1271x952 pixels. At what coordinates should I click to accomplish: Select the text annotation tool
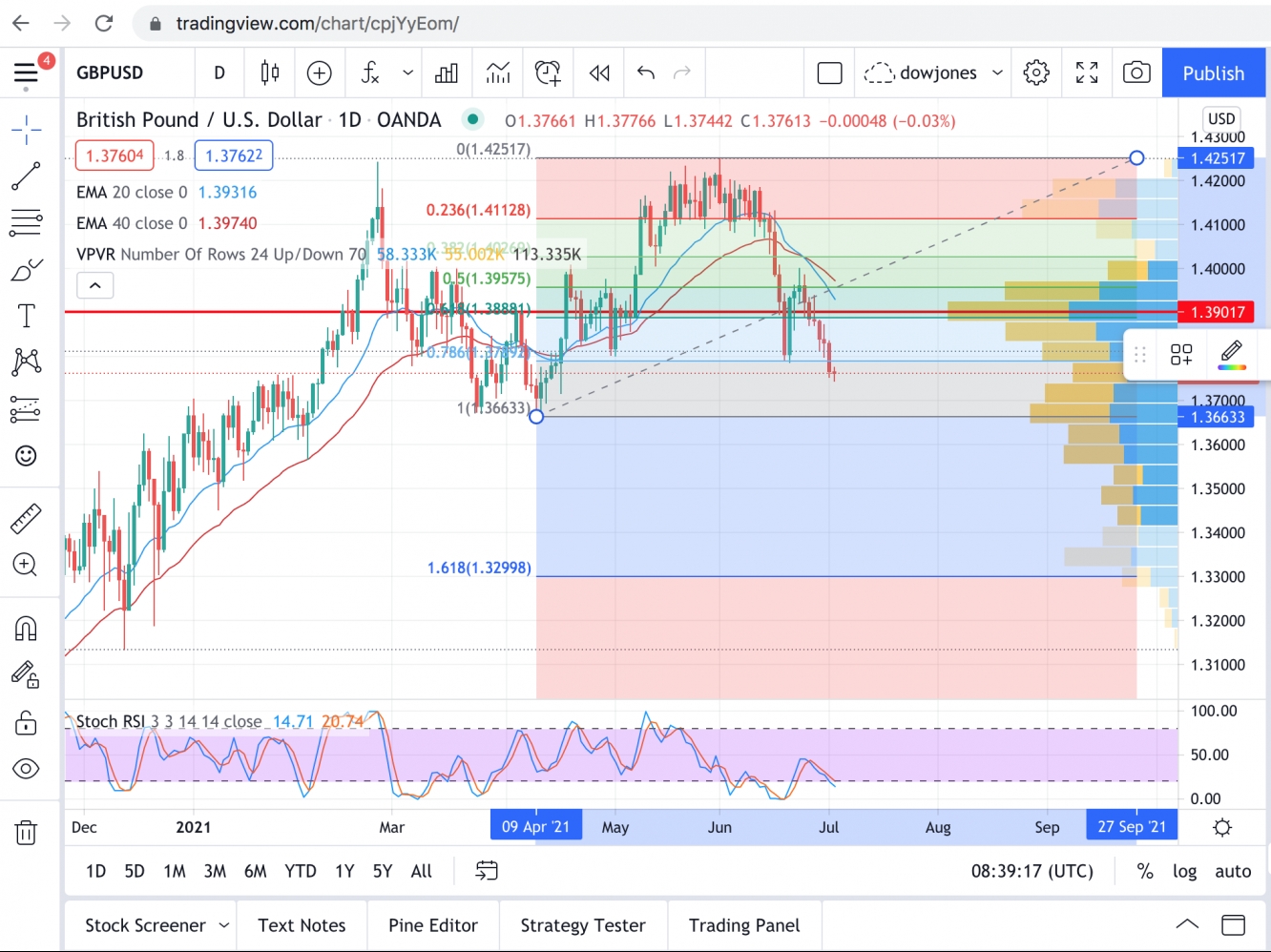[x=26, y=316]
